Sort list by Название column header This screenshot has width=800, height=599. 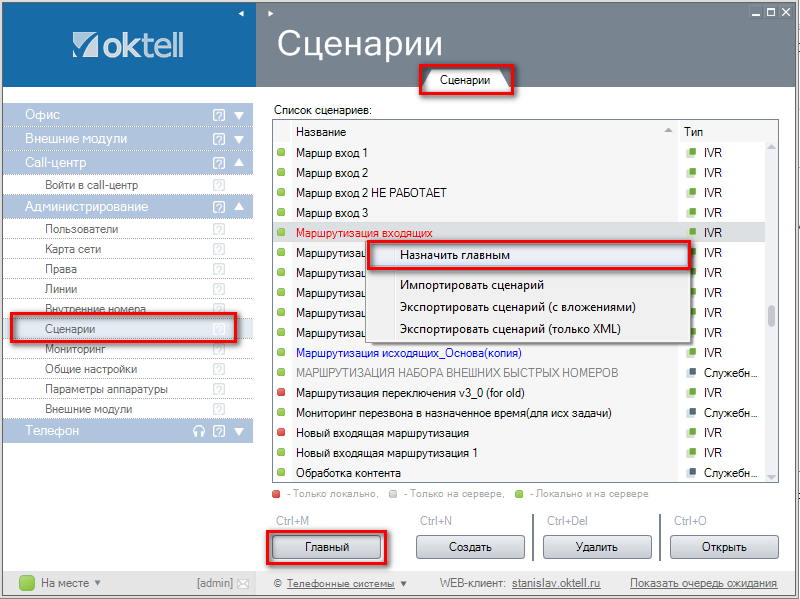tap(480, 131)
